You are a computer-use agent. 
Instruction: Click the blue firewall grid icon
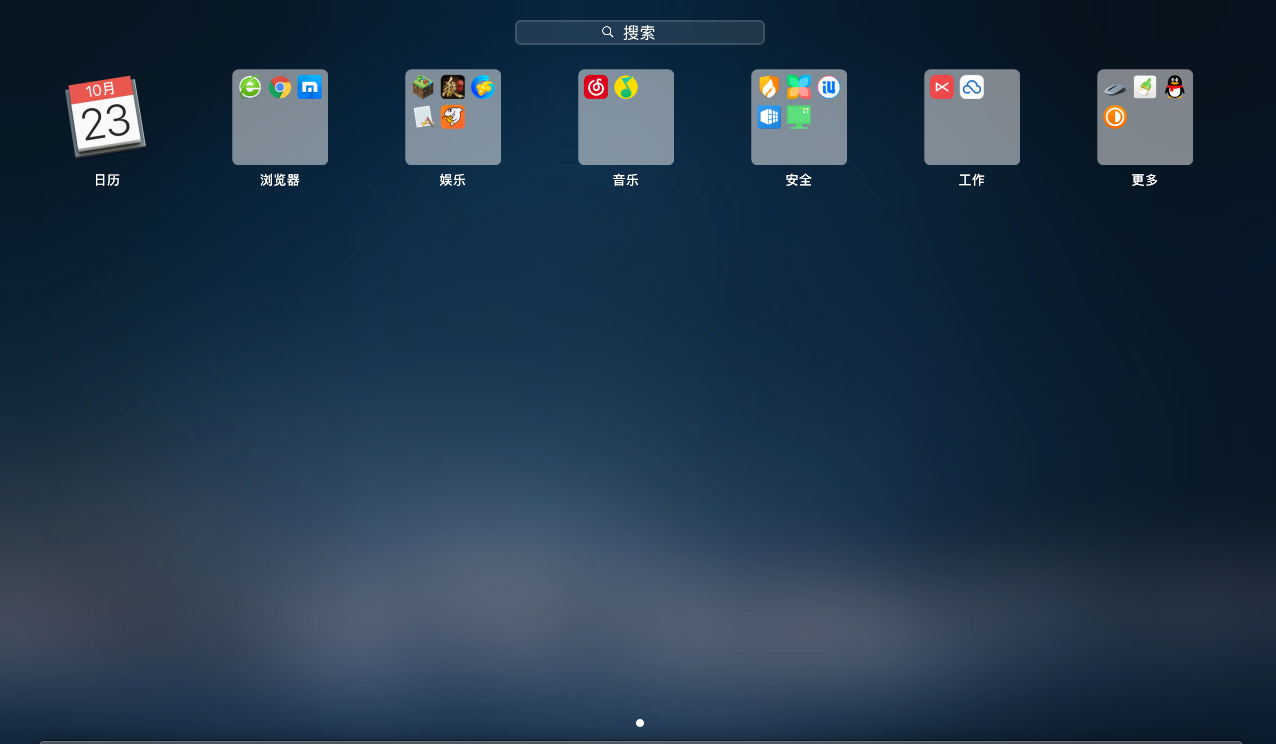(x=769, y=117)
